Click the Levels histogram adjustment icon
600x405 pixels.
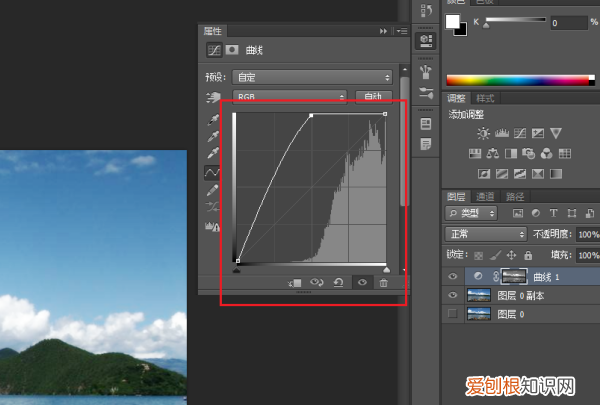(x=501, y=133)
